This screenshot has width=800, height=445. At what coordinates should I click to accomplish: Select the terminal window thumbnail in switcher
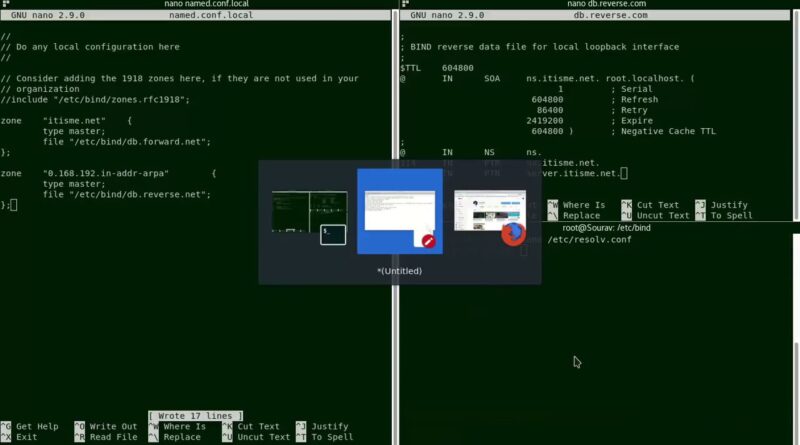309,212
